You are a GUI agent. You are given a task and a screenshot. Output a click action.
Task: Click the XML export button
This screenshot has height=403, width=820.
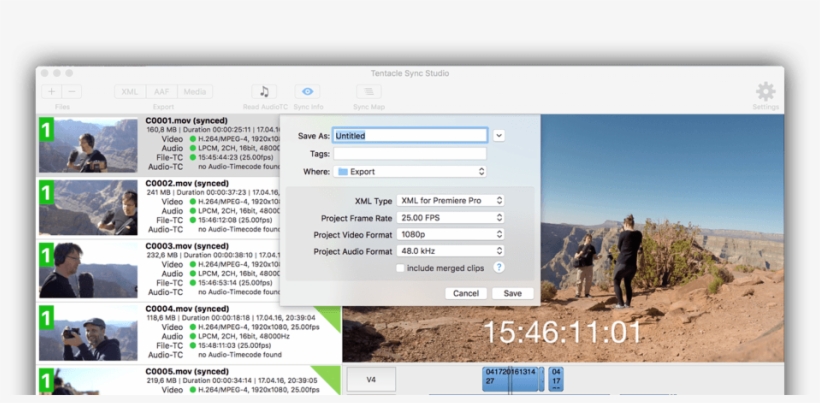click(x=130, y=91)
